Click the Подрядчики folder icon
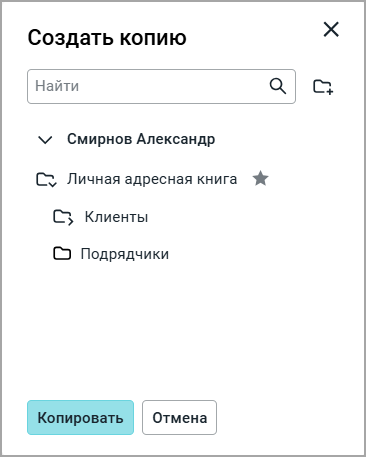 [x=62, y=254]
